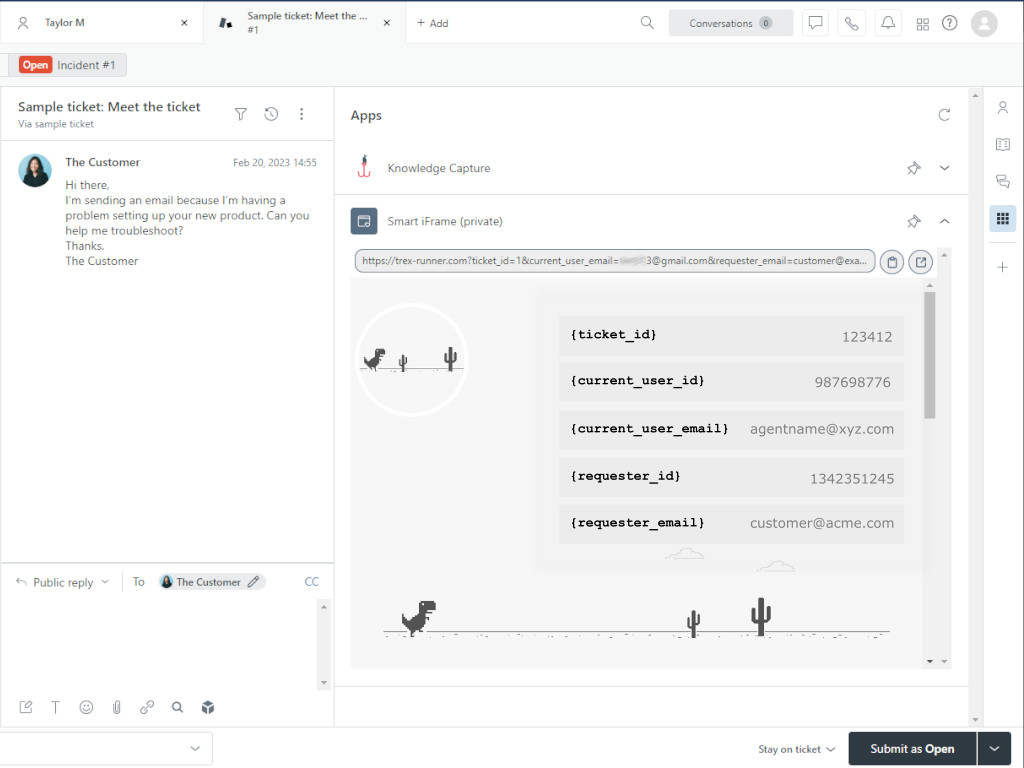Copy the iframe URL to clipboard
Screen dimensions: 1024x768
click(892, 262)
